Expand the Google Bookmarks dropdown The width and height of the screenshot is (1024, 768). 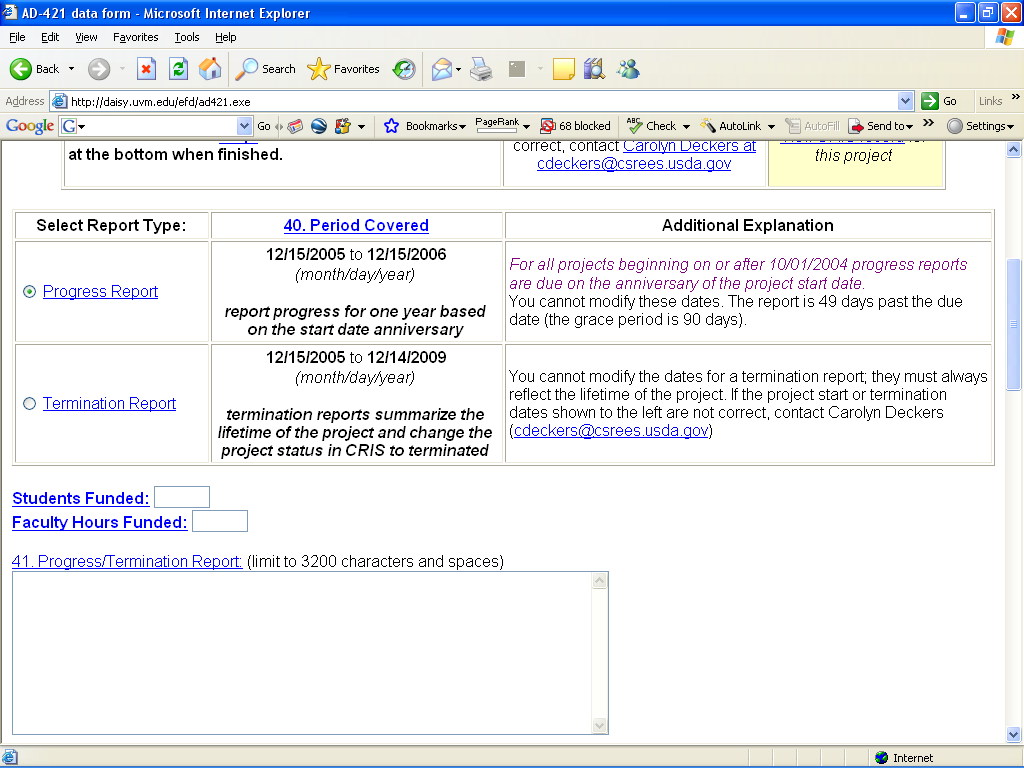click(x=462, y=126)
